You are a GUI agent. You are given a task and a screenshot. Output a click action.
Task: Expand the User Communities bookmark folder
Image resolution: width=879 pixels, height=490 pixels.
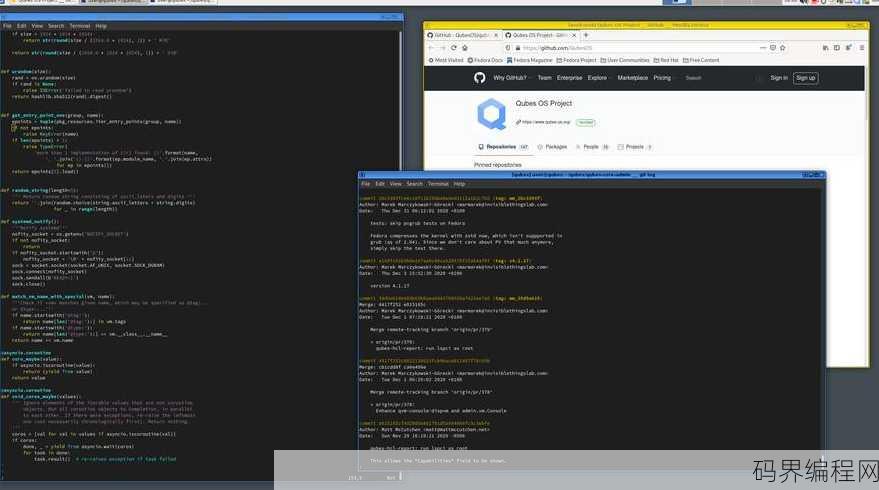624,60
